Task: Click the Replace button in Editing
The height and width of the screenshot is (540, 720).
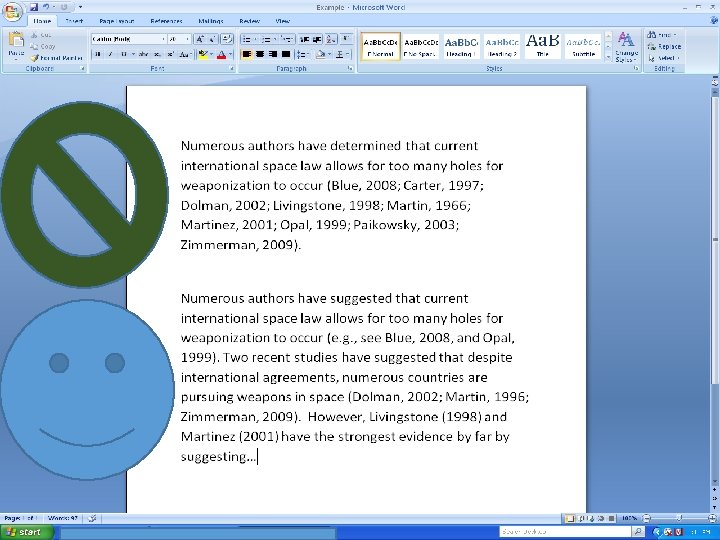Action: (x=664, y=46)
